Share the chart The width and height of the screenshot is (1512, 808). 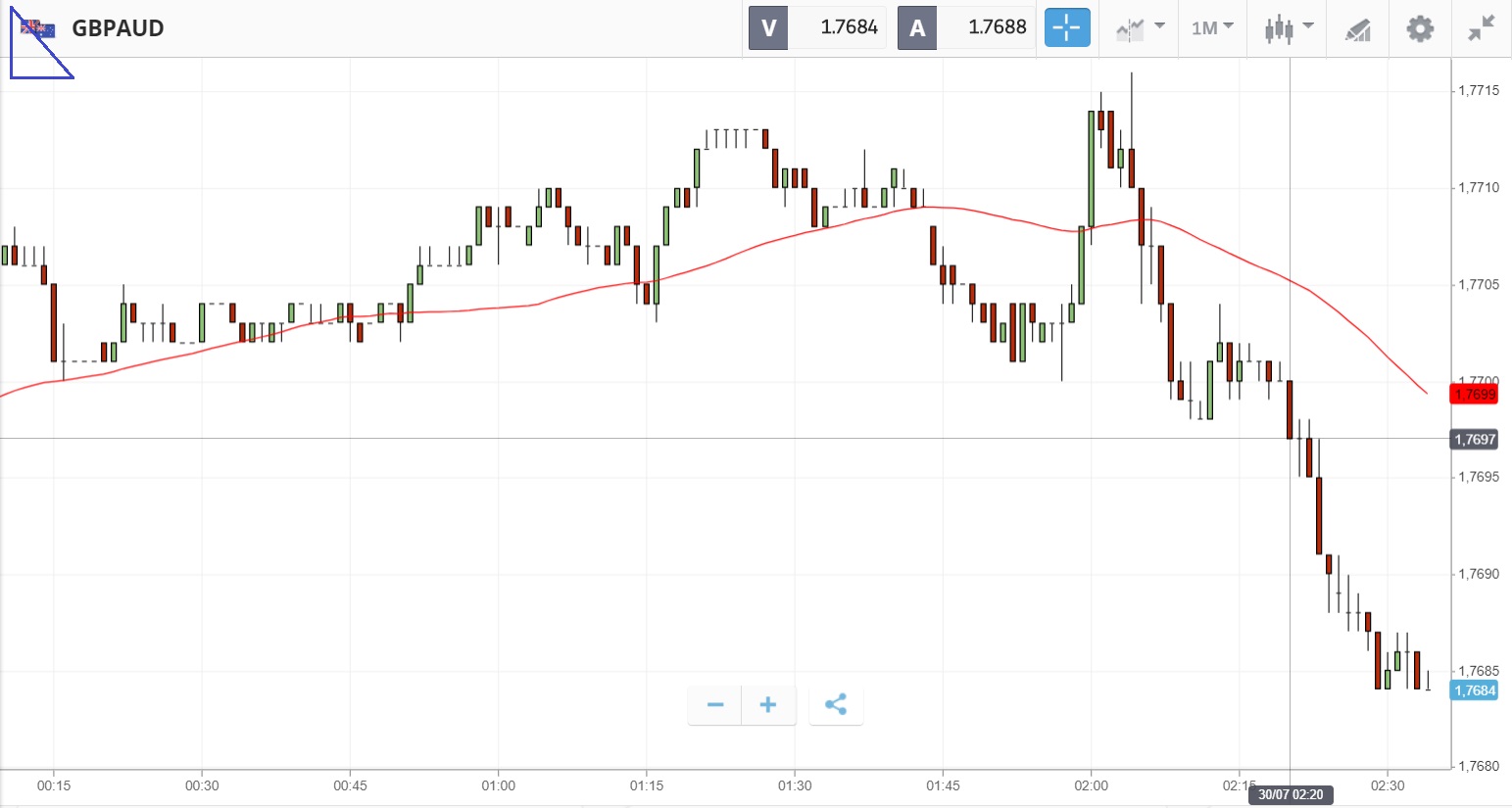836,705
